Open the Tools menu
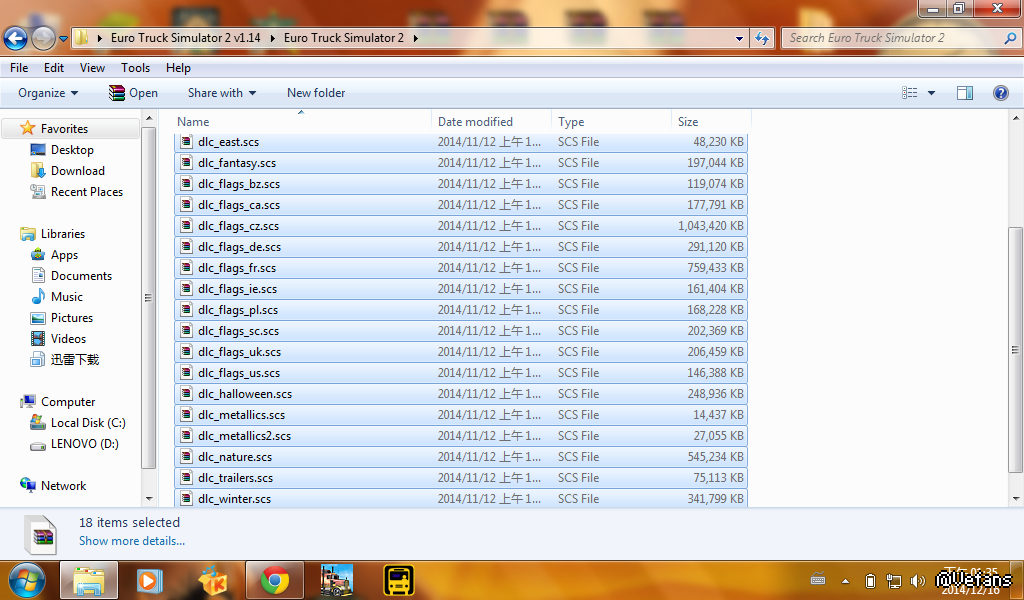1024x600 pixels. pyautogui.click(x=135, y=68)
